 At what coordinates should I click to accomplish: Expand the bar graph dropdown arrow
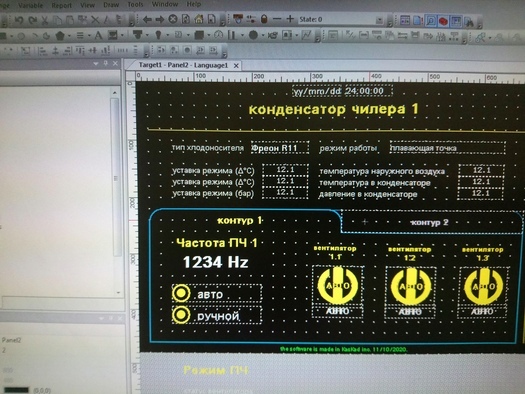click(x=241, y=35)
